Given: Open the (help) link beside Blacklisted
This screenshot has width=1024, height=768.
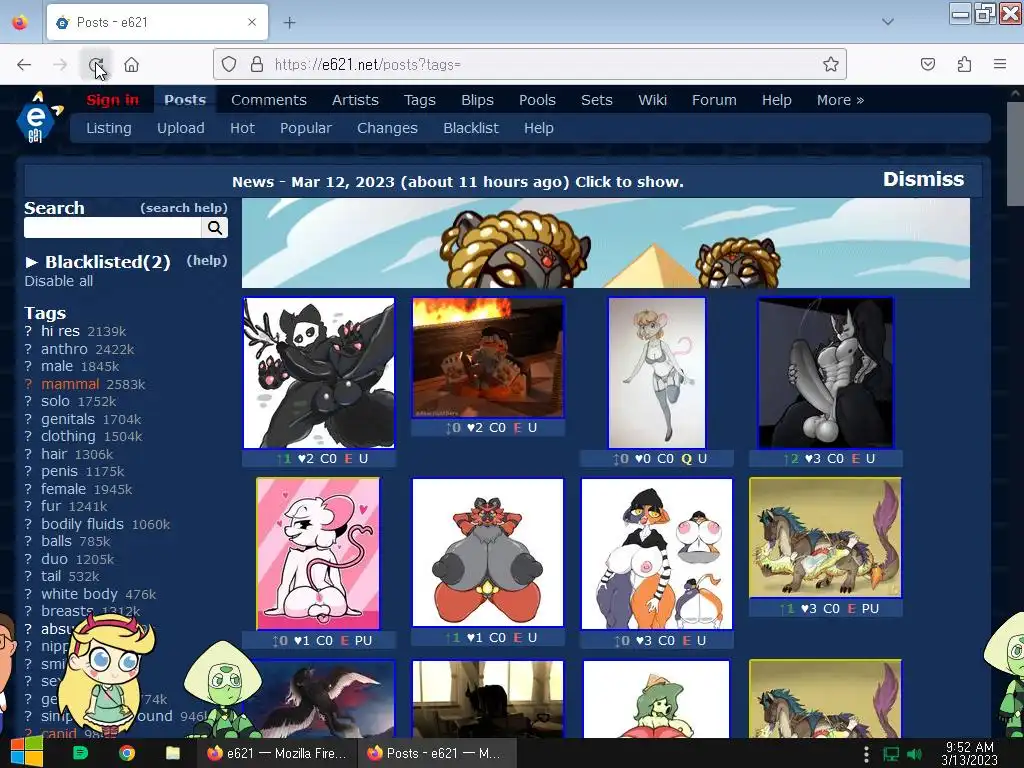Looking at the screenshot, I should [207, 261].
